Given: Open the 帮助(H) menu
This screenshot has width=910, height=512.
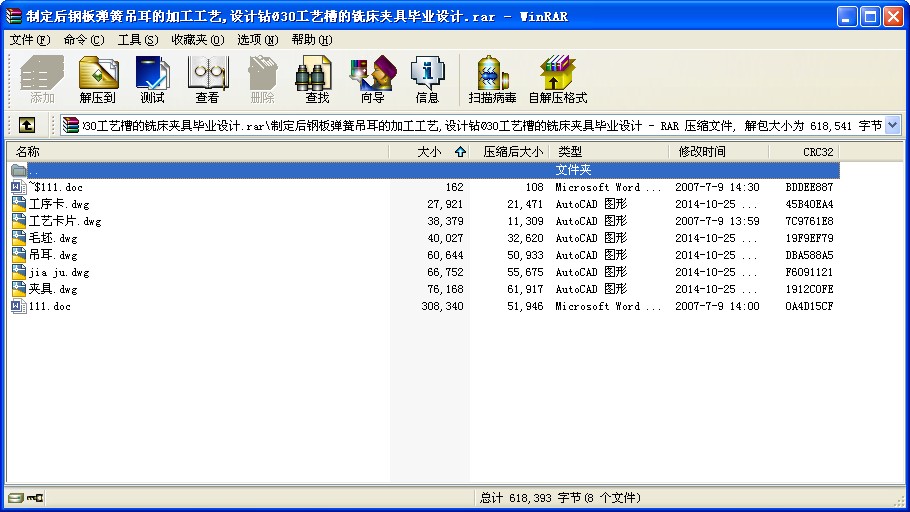Looking at the screenshot, I should tap(312, 39).
